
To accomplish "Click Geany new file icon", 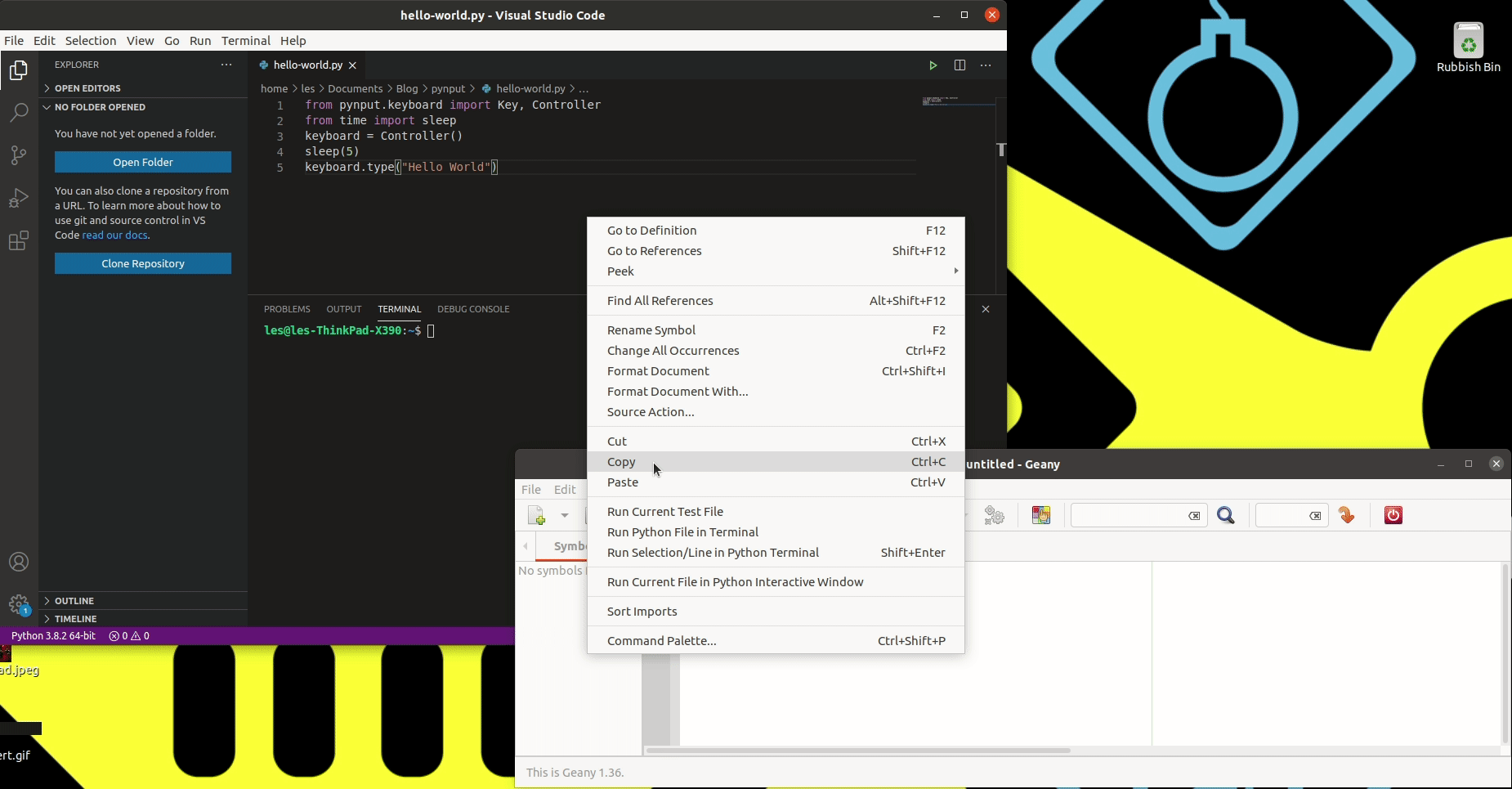I will 537,515.
